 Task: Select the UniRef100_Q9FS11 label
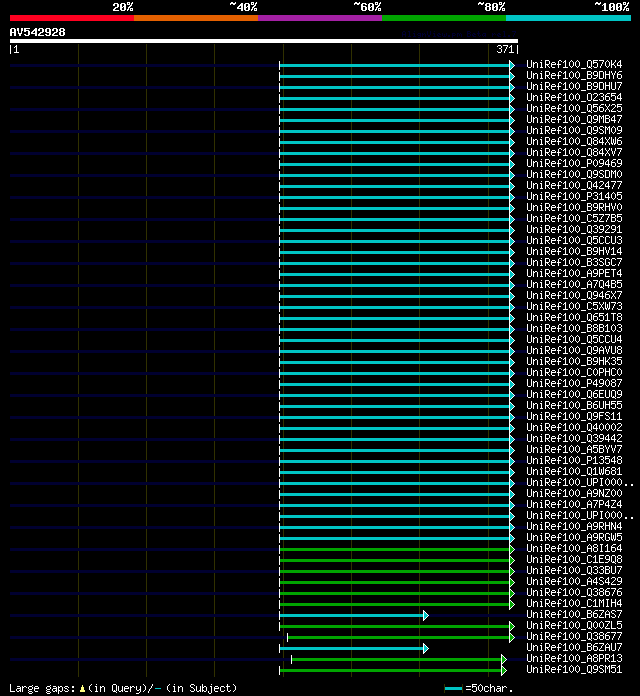[574, 416]
